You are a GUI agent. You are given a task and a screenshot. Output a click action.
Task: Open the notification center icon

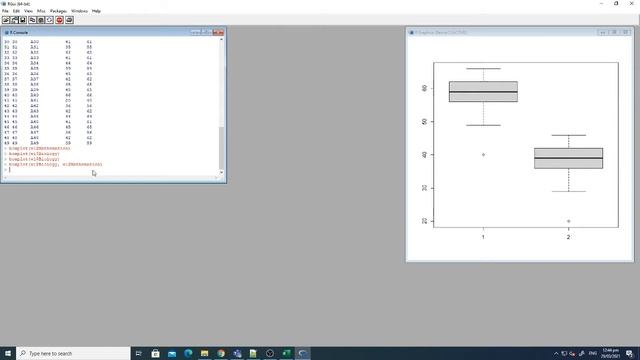coord(630,353)
